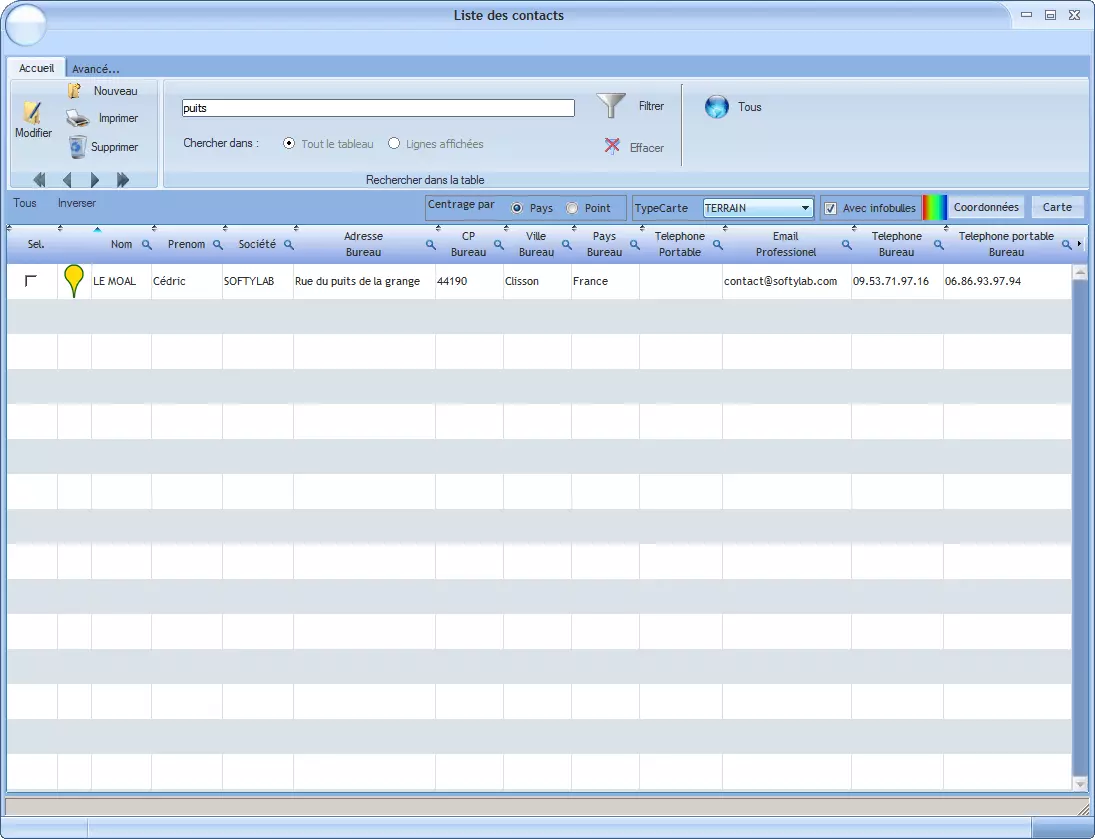Click the magnifier in Telephone Portable column
The width and height of the screenshot is (1095, 839).
718,245
